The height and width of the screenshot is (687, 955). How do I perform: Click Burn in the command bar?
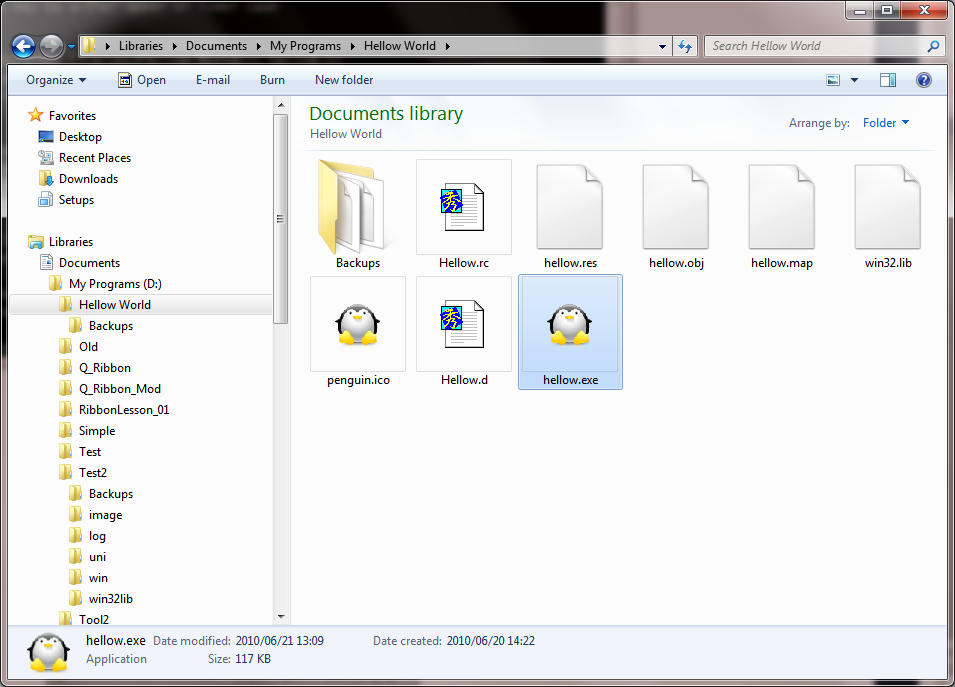(x=272, y=80)
